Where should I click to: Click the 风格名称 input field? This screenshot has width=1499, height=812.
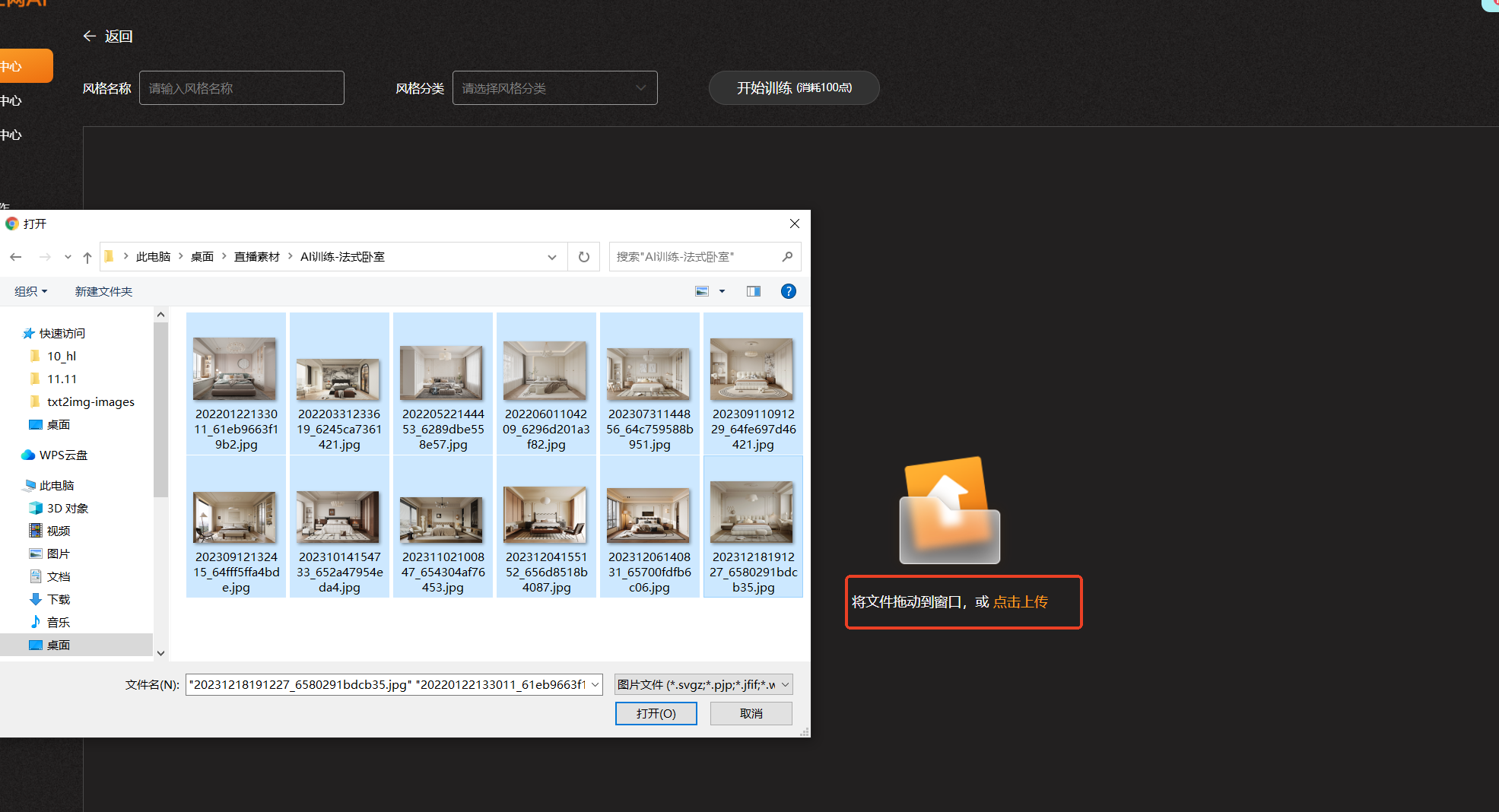coord(242,88)
